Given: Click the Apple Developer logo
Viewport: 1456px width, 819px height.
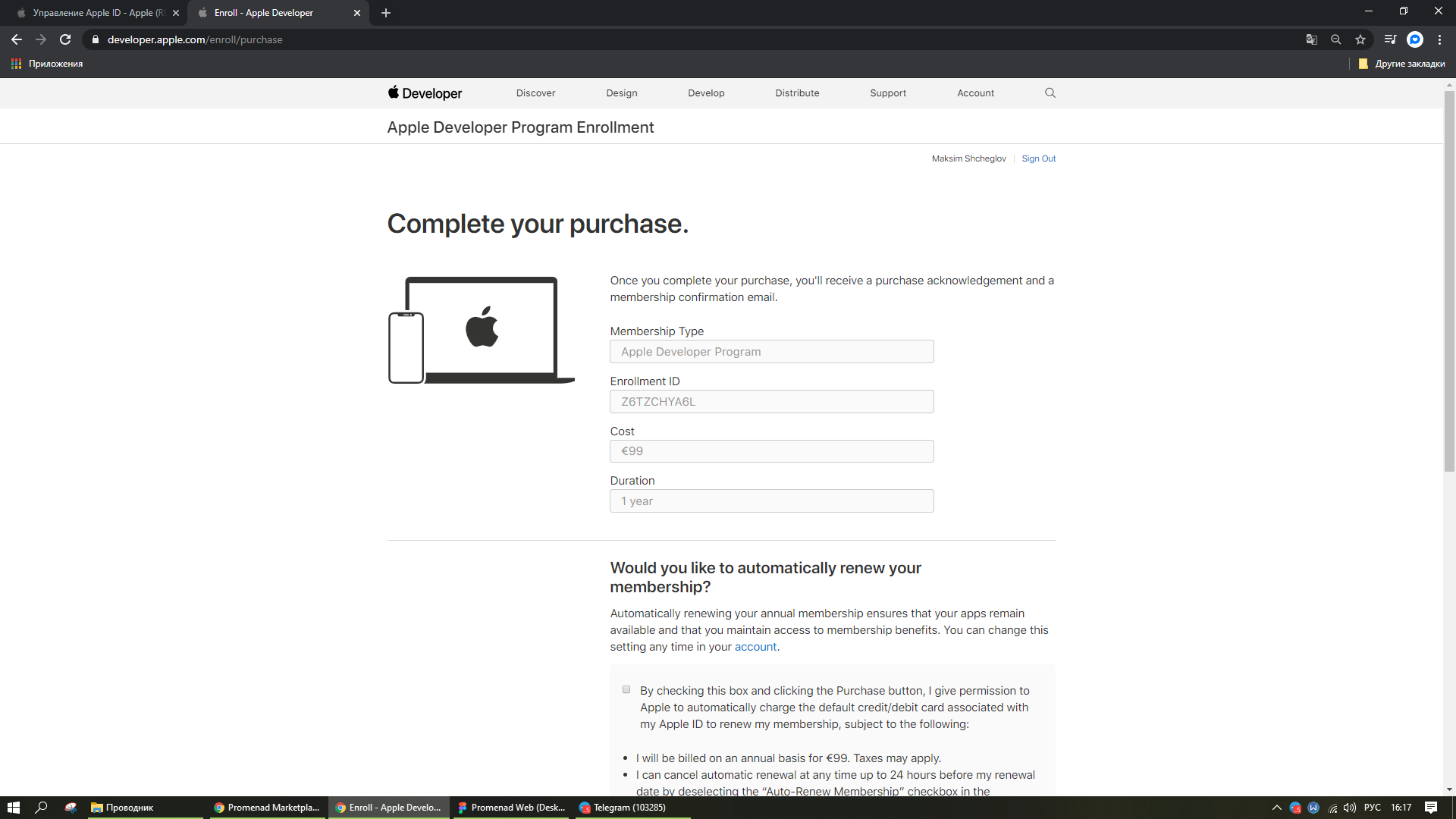Looking at the screenshot, I should (x=425, y=93).
